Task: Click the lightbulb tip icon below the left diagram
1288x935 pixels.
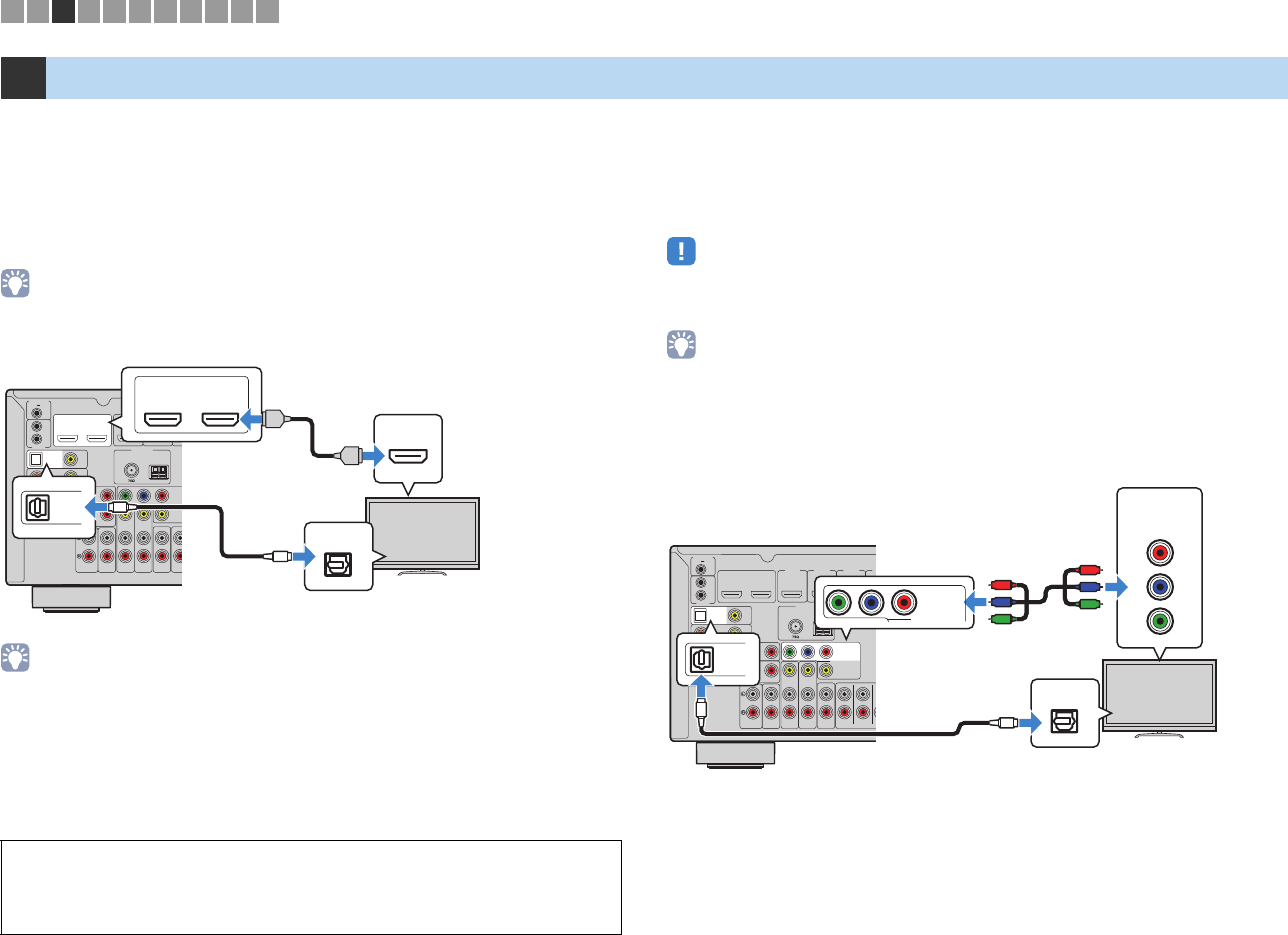Action: pos(17,658)
